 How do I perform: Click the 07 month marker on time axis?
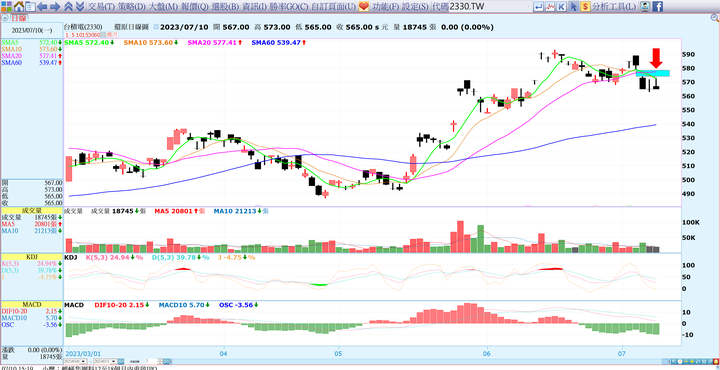tap(622, 353)
